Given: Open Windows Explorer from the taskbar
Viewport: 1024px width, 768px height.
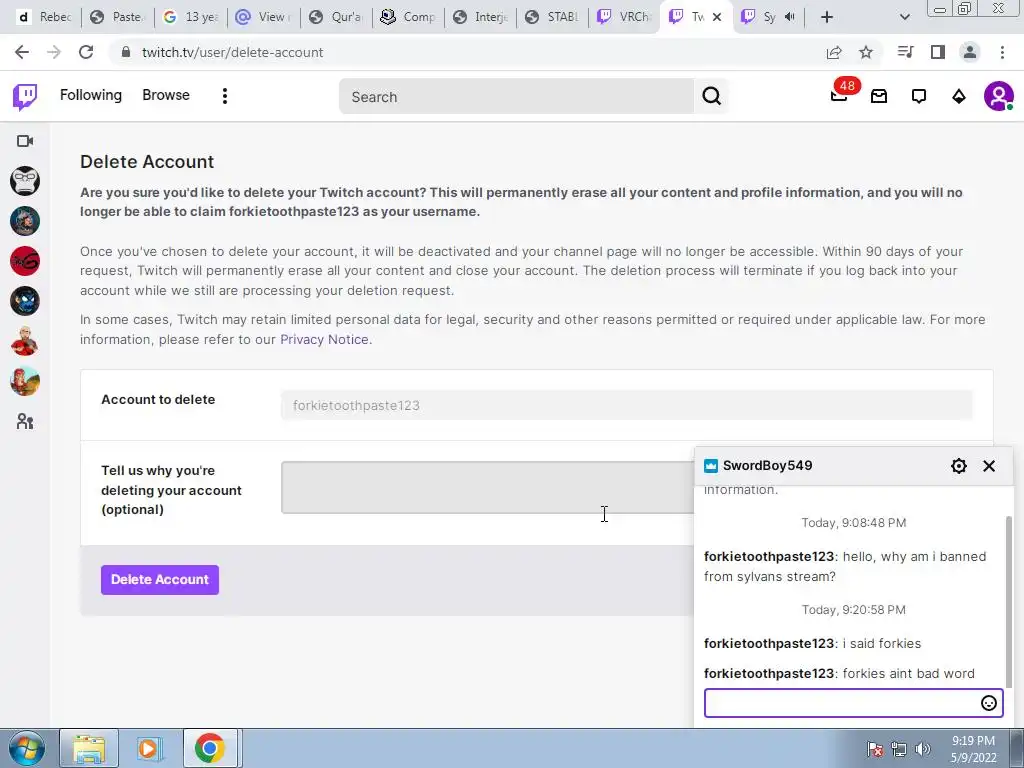Looking at the screenshot, I should coord(89,748).
